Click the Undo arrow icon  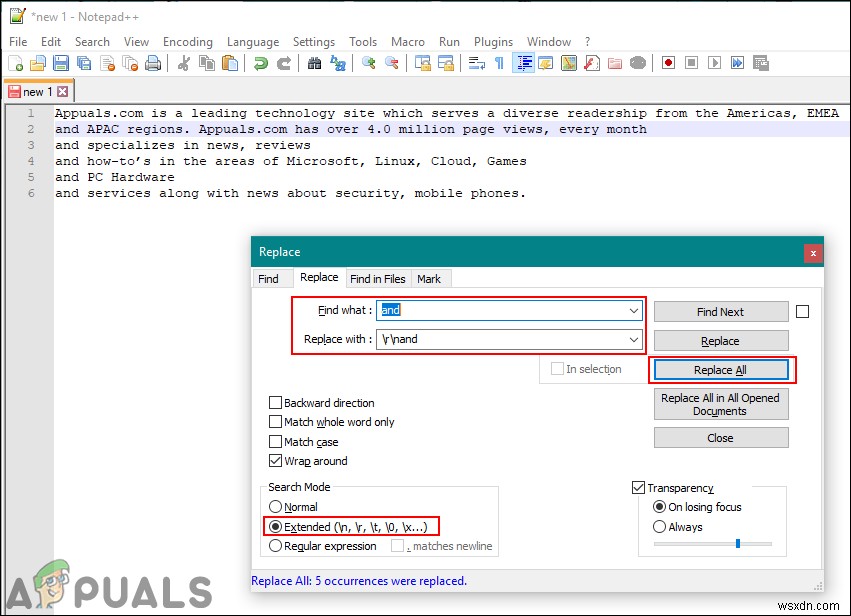(x=259, y=63)
